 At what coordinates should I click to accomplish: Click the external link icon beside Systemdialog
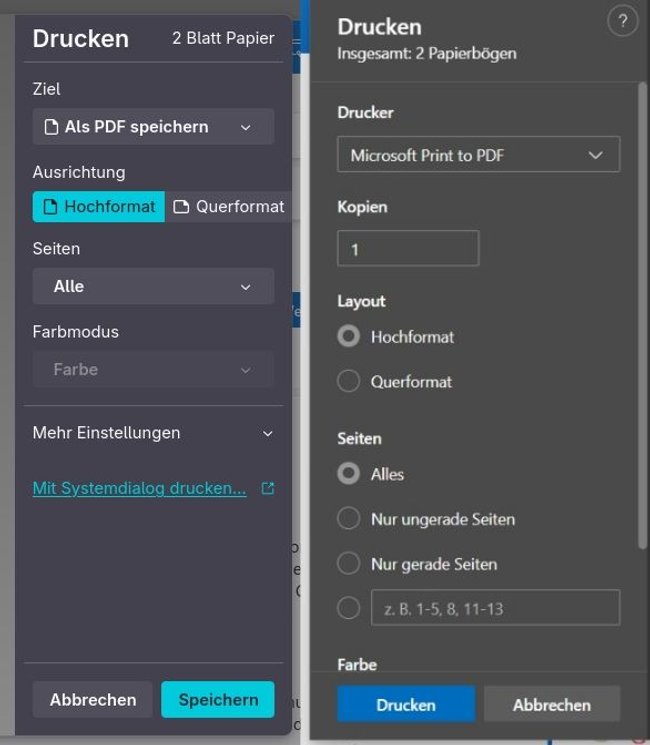[268, 488]
